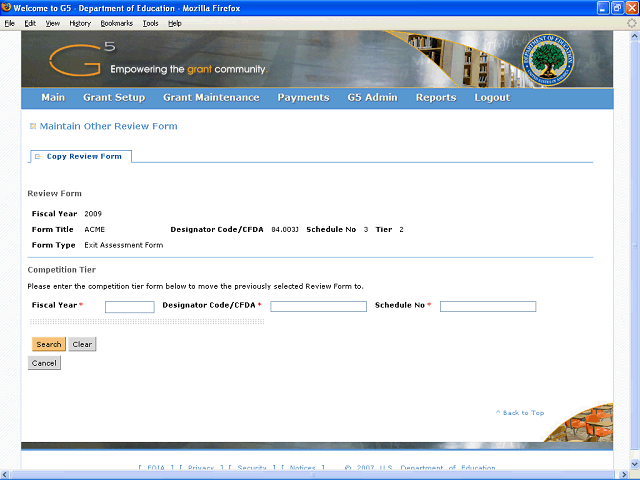Open the Notices footer link
Screen dimensions: 640x480
(x=302, y=468)
